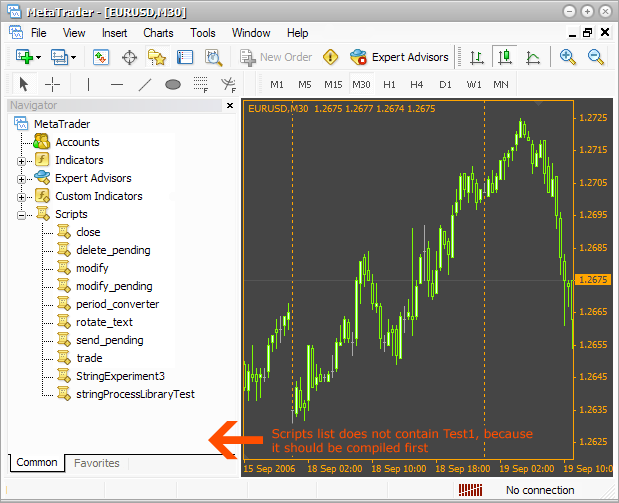Switch to the M15 timeframe

point(333,84)
